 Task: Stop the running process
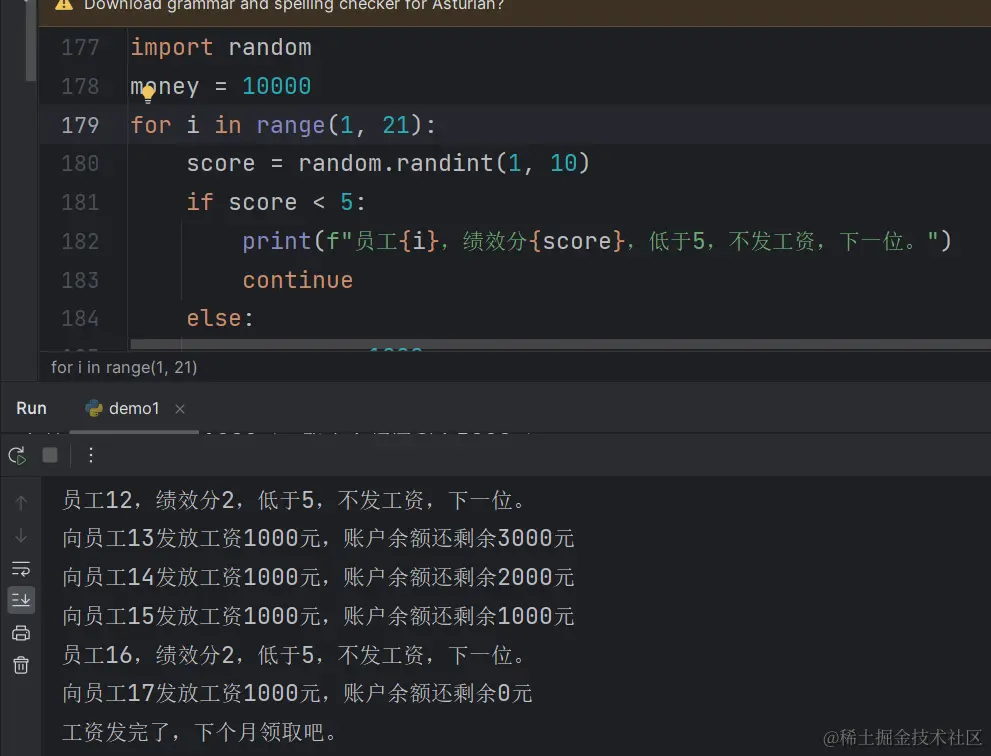click(x=50, y=455)
